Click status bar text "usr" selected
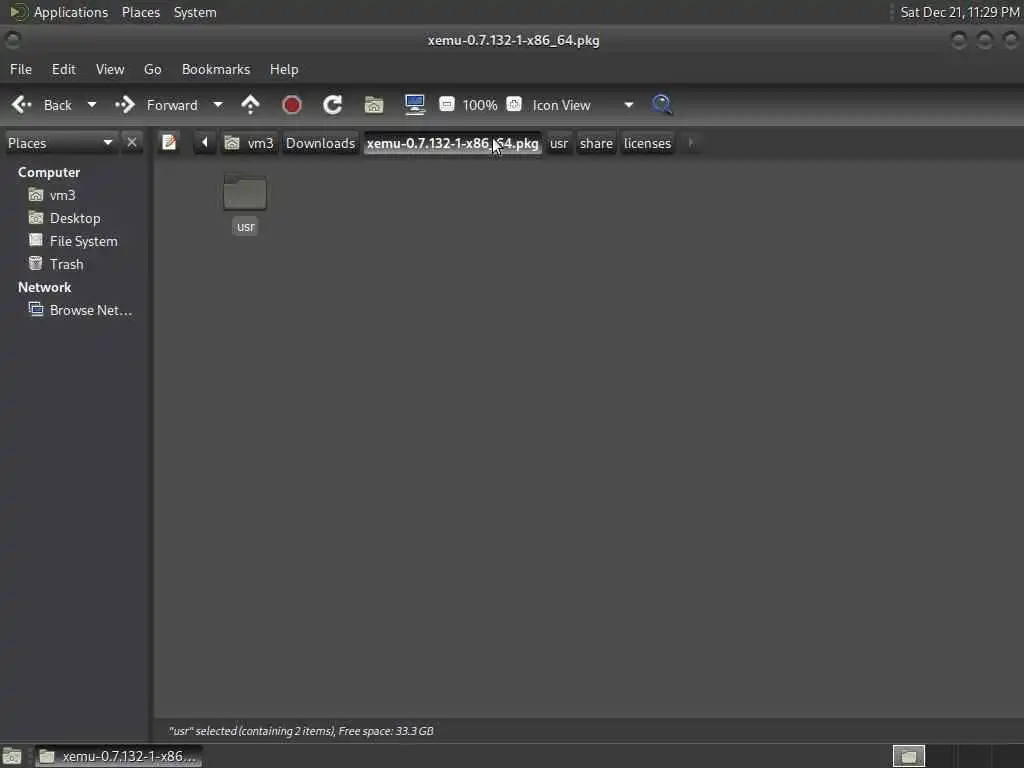Image resolution: width=1024 pixels, height=768 pixels. 301,731
